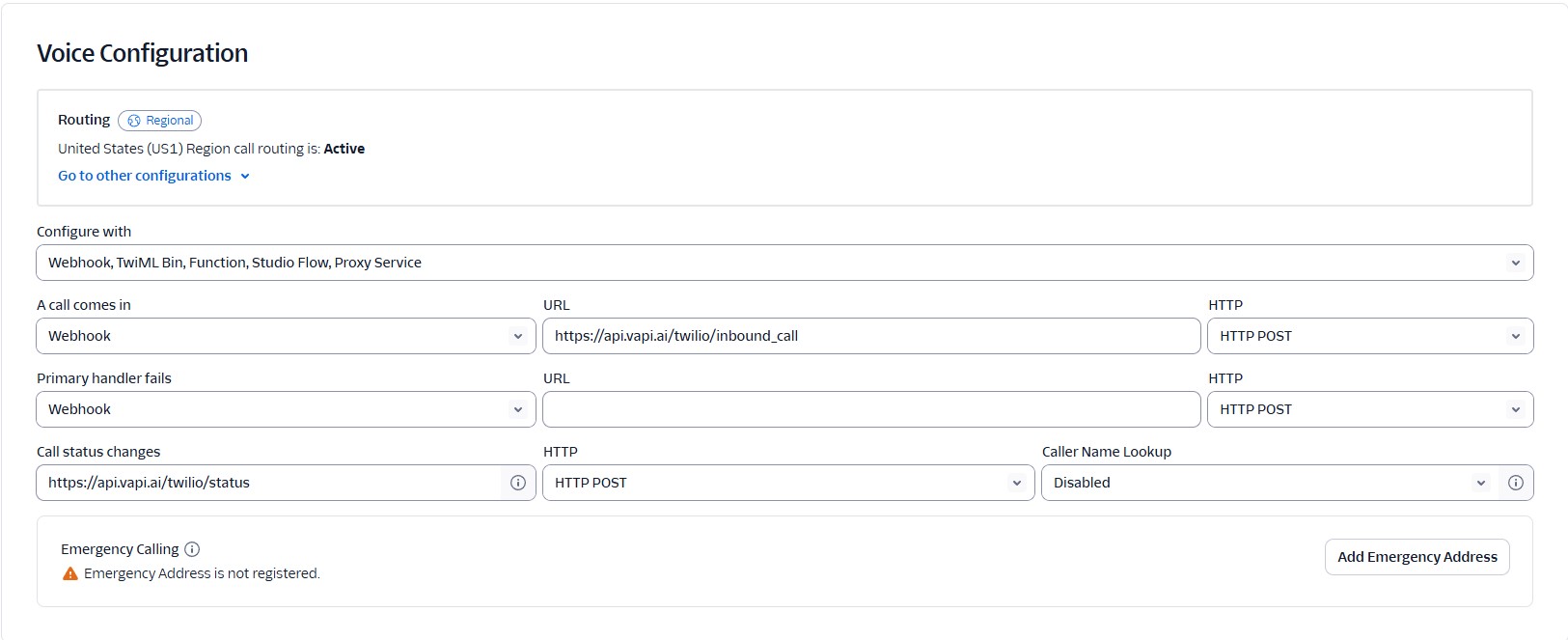Click info icon beside Caller Name Lookup
This screenshot has width=1568, height=640.
pos(1516,483)
